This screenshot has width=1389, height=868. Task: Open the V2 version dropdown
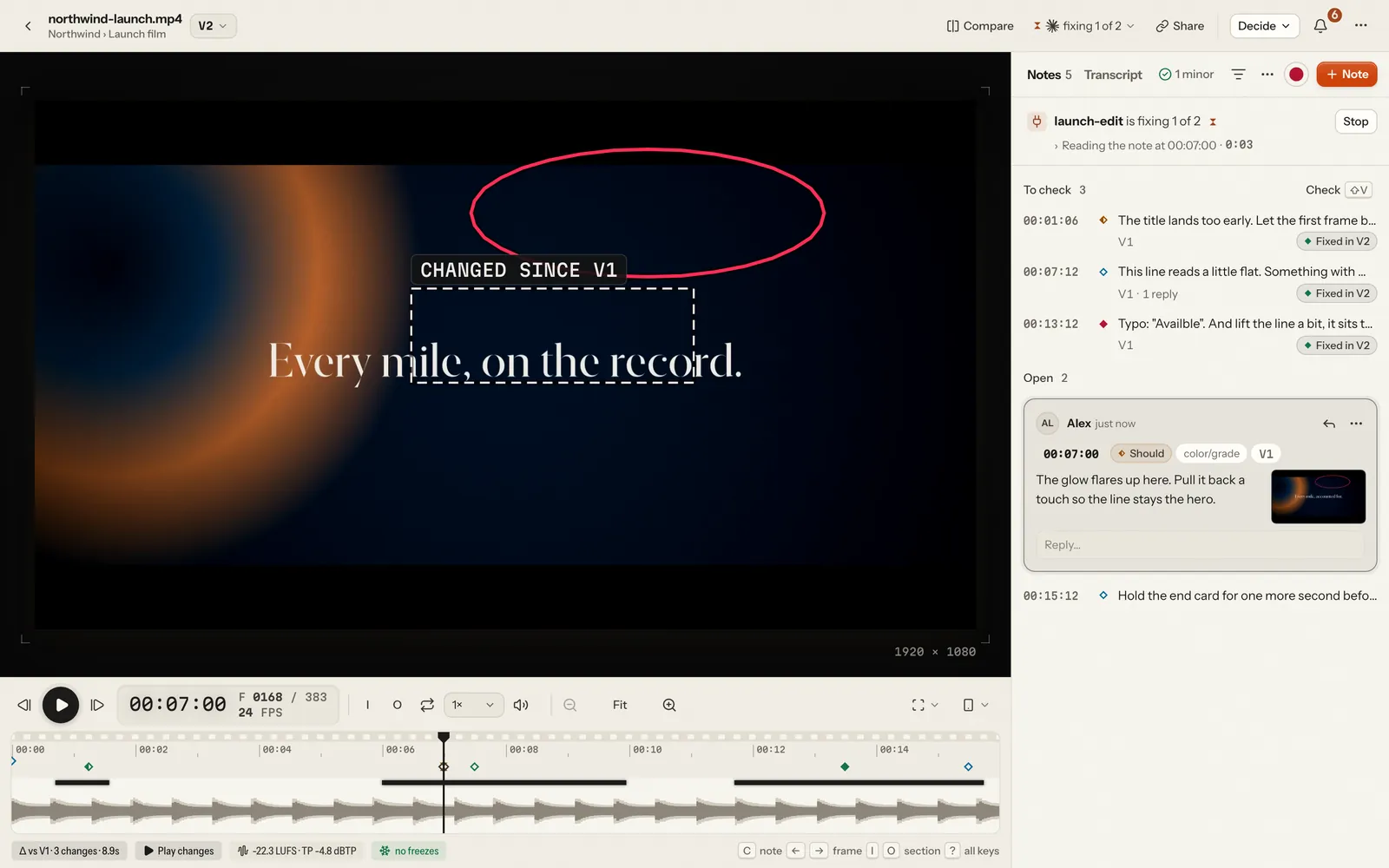tap(213, 26)
